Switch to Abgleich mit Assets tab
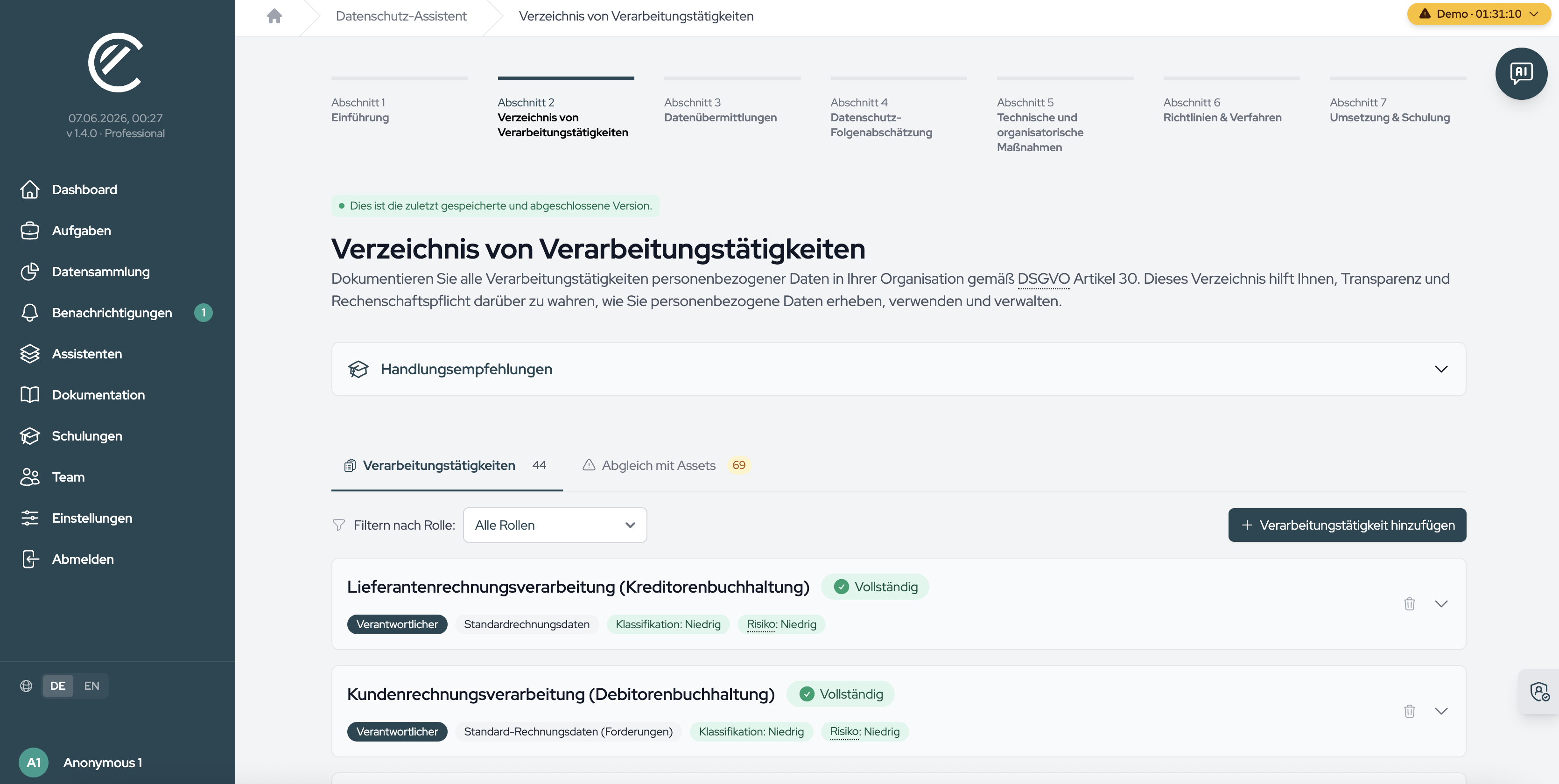Image resolution: width=1559 pixels, height=784 pixels. [x=667, y=465]
